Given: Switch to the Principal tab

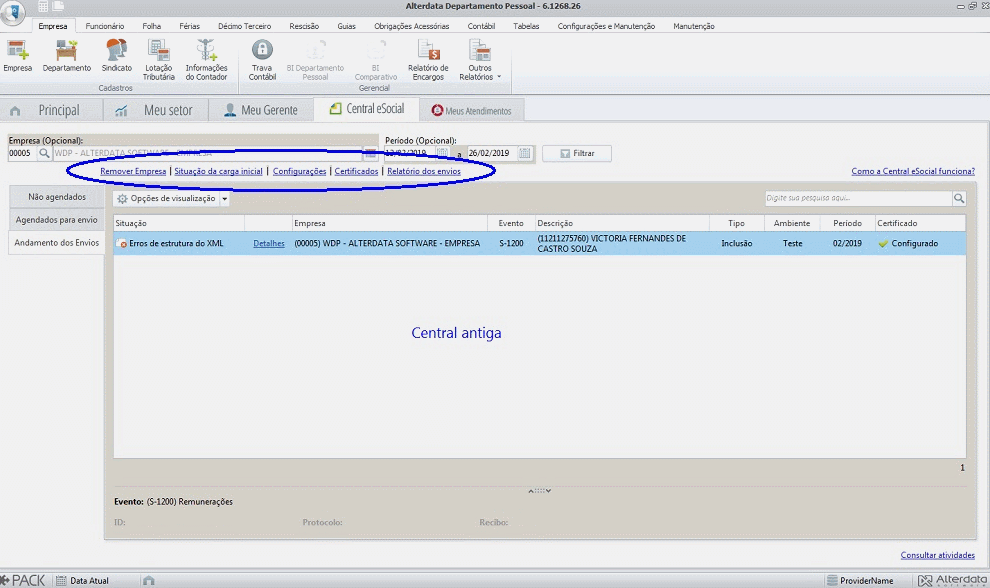Looking at the screenshot, I should (51, 110).
